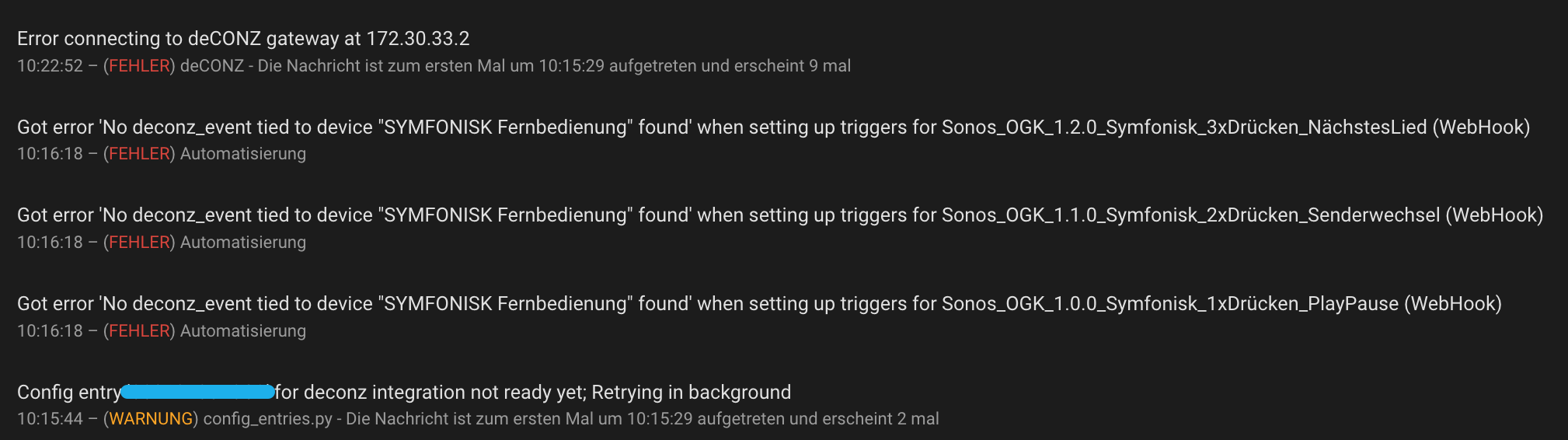Click the Automatisierung label under the NächstesLied error
The image size is (1568, 440).
coord(243,154)
